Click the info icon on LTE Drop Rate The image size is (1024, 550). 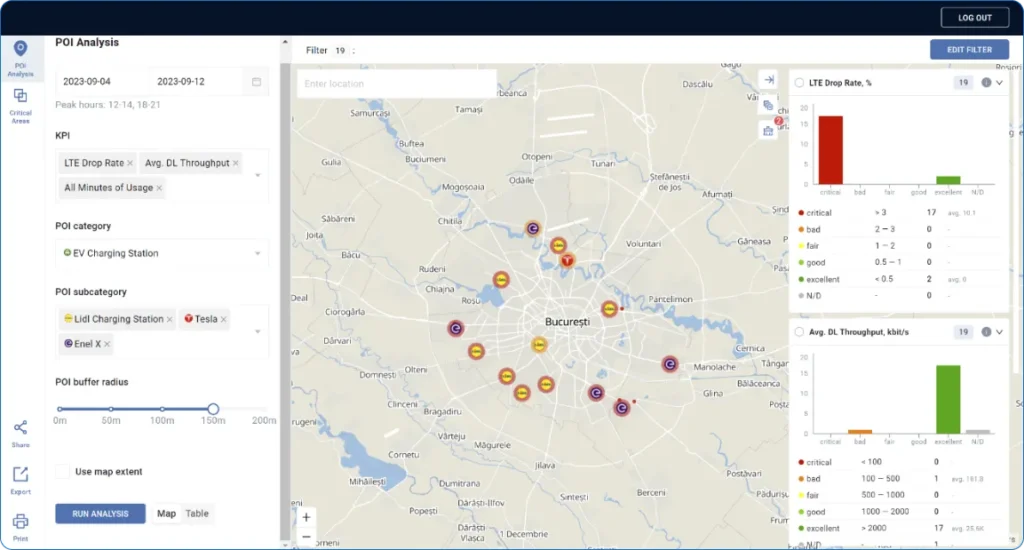coord(986,83)
